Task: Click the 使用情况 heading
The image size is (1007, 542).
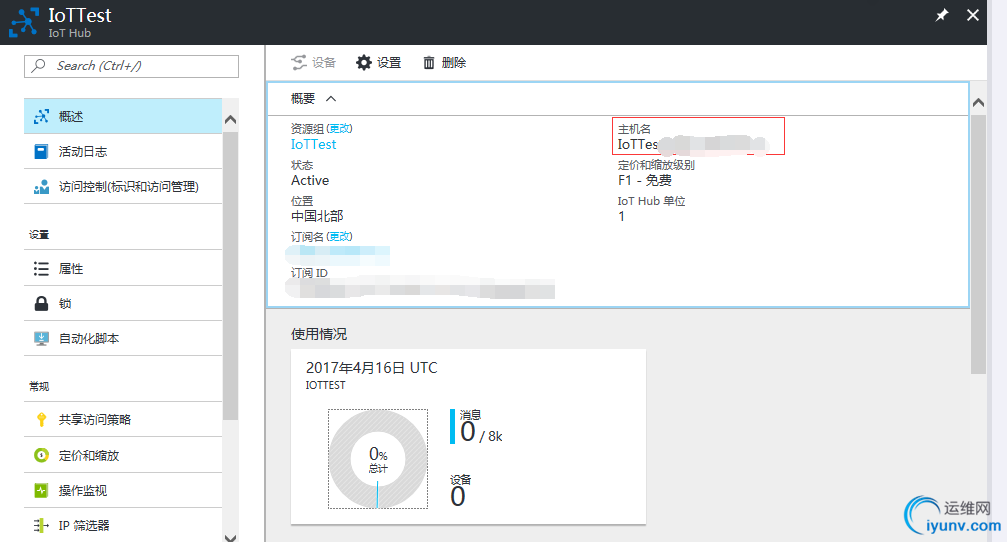Action: (x=319, y=334)
